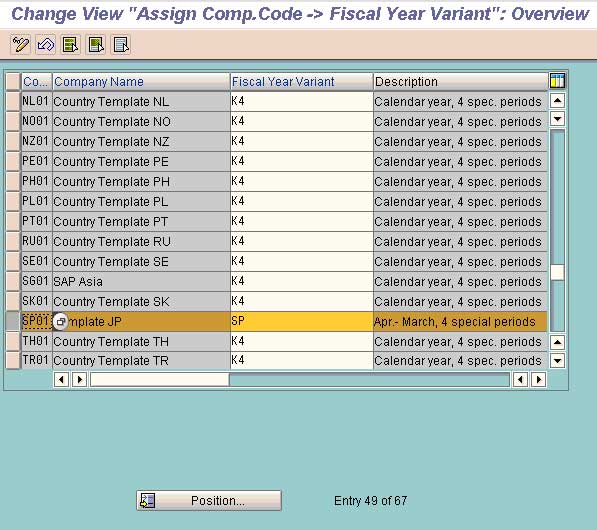The image size is (597, 530).
Task: Click the search help icon in SP01 row
Action: [60, 322]
